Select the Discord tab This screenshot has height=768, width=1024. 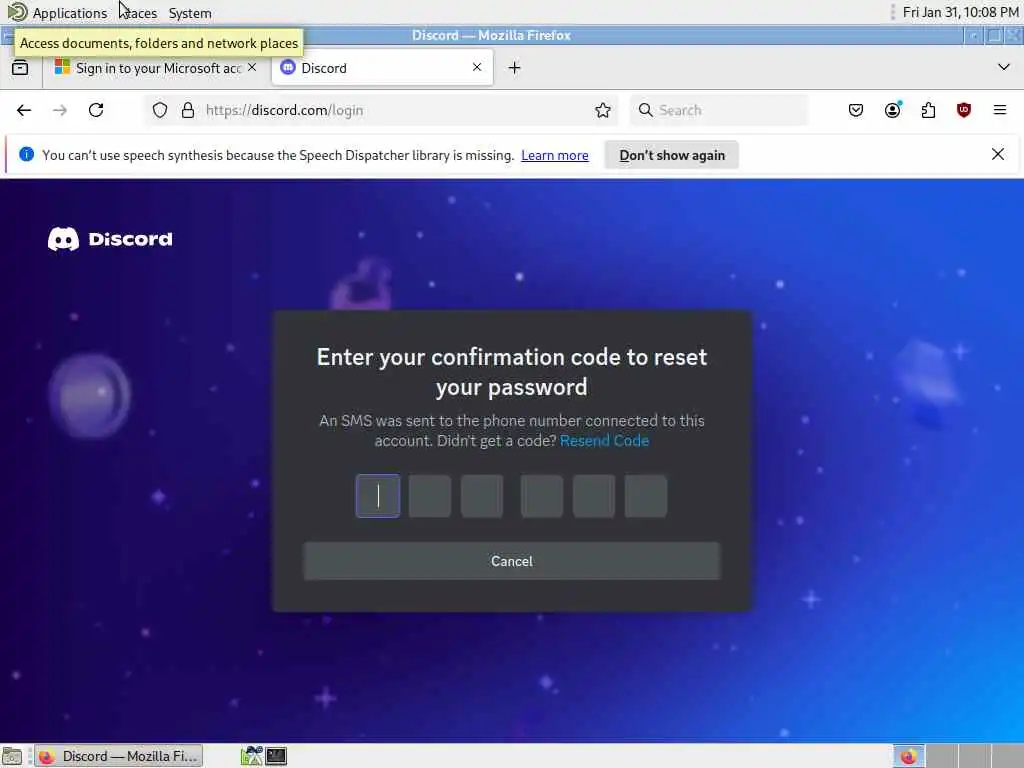(382, 68)
